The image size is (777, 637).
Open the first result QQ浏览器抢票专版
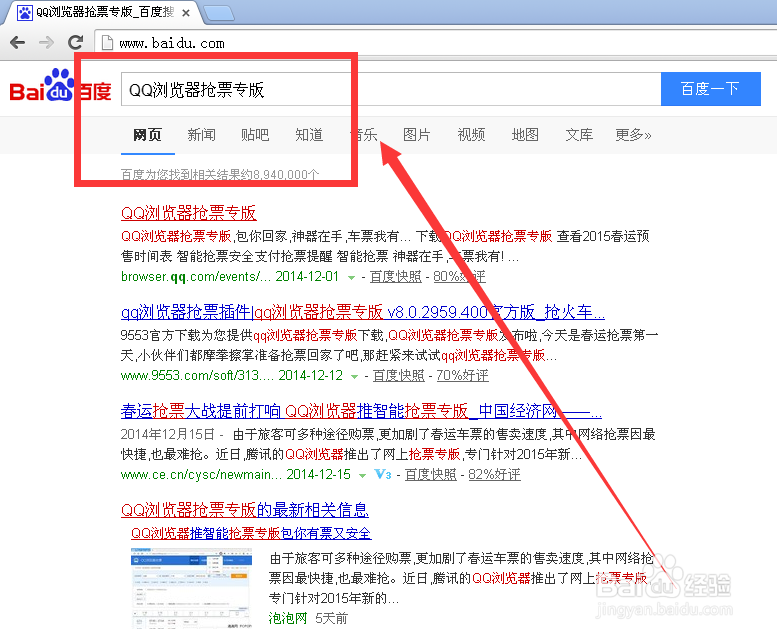pos(189,213)
